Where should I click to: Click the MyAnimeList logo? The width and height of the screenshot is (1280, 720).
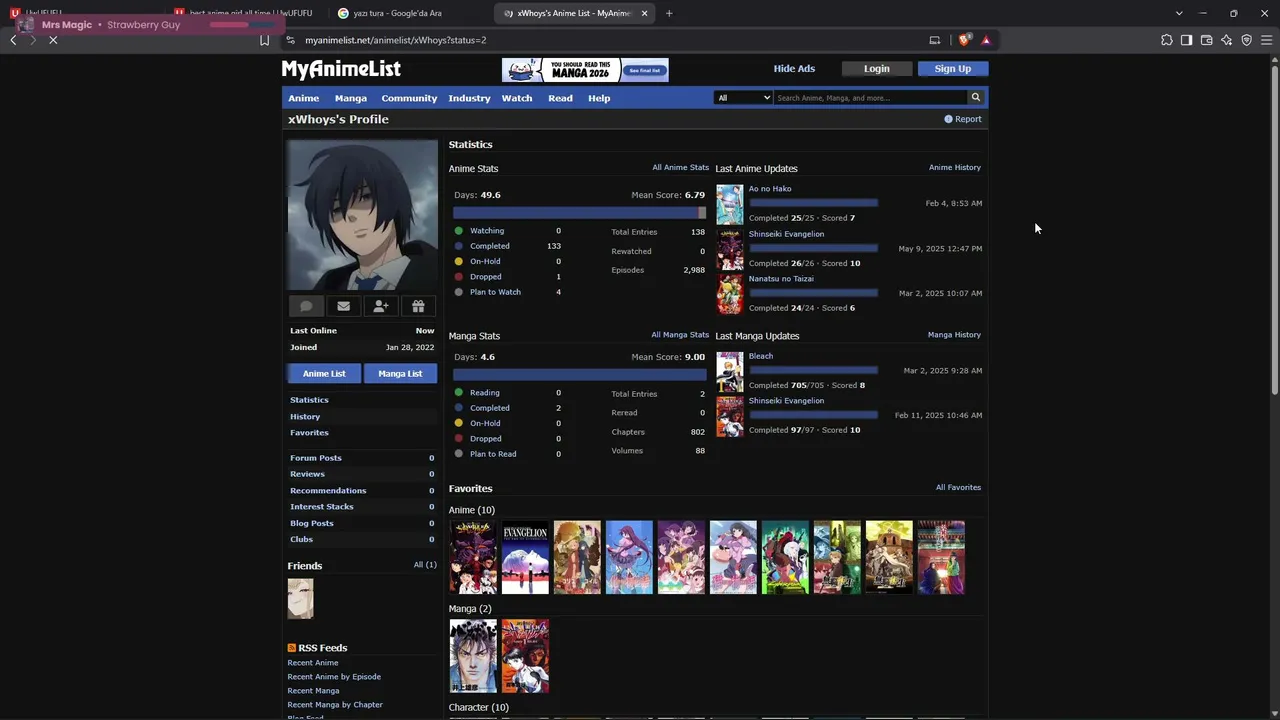point(341,69)
